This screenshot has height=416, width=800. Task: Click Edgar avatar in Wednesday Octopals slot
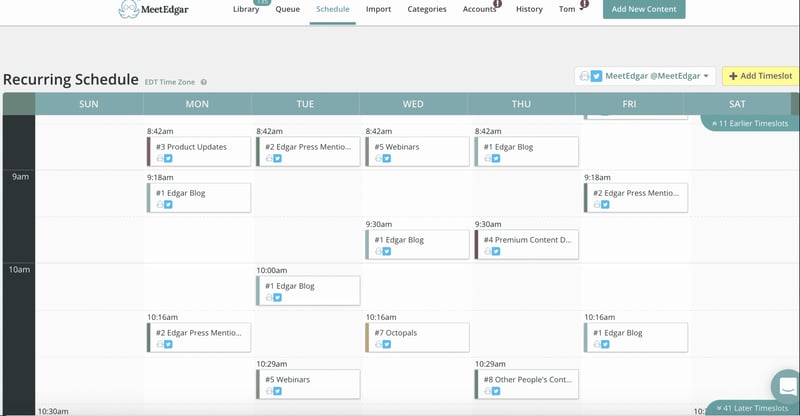(x=378, y=345)
